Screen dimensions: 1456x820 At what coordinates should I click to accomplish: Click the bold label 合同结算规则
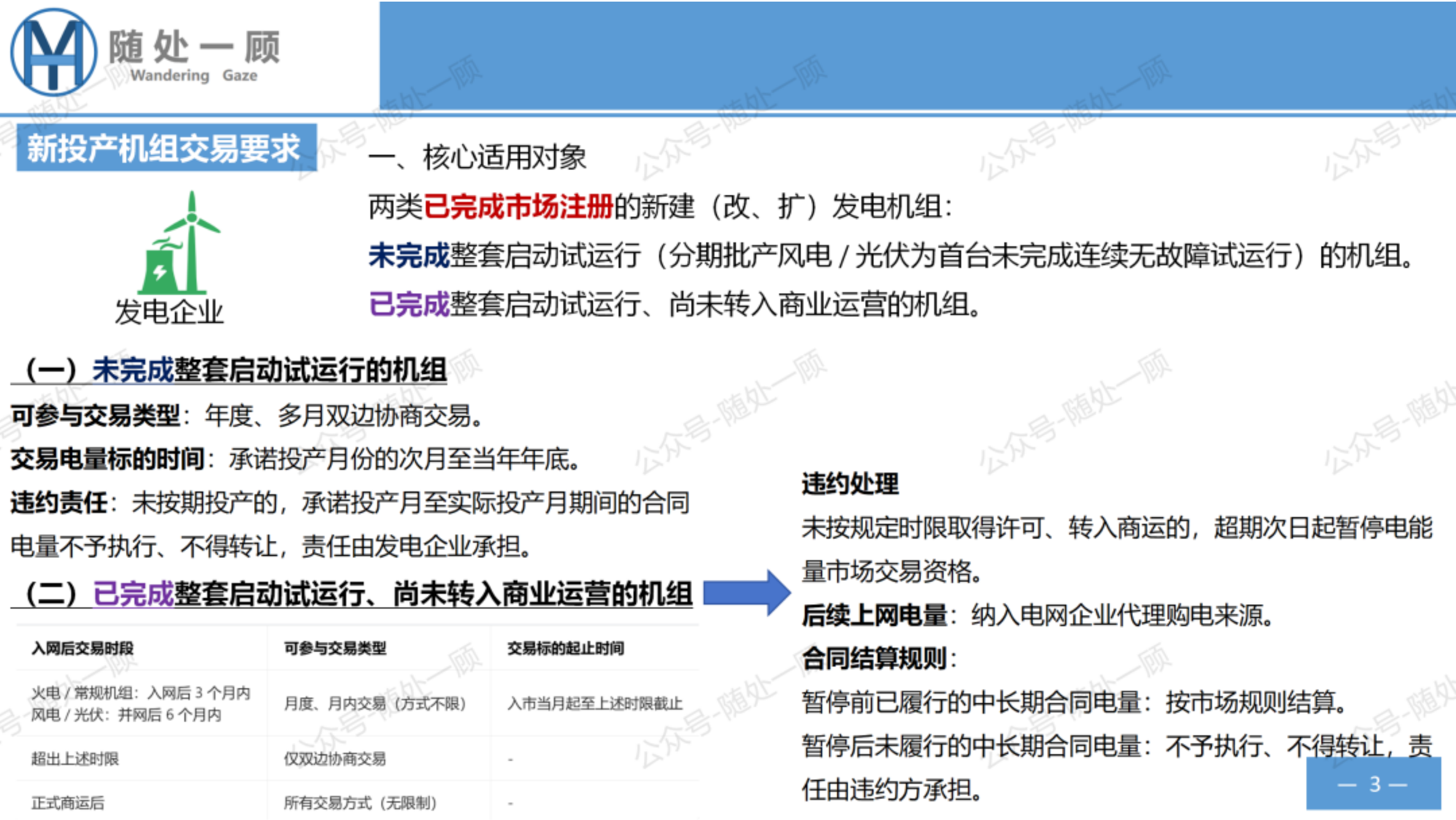[874, 659]
